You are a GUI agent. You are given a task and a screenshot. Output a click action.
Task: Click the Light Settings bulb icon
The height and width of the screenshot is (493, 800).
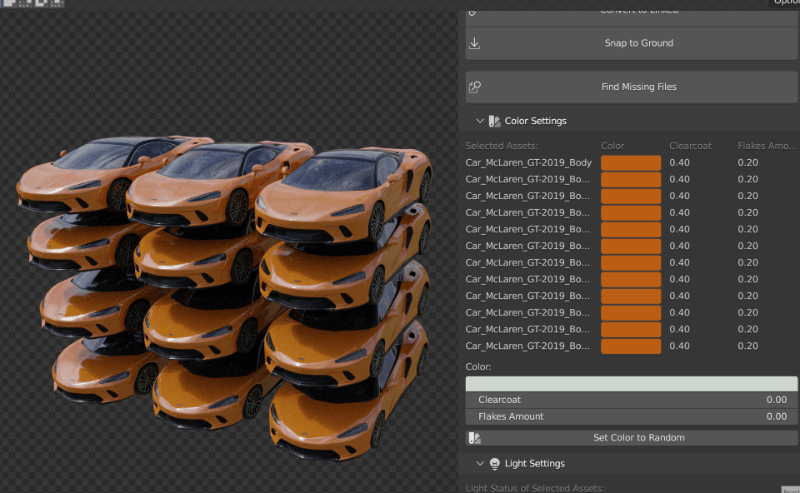pos(494,464)
